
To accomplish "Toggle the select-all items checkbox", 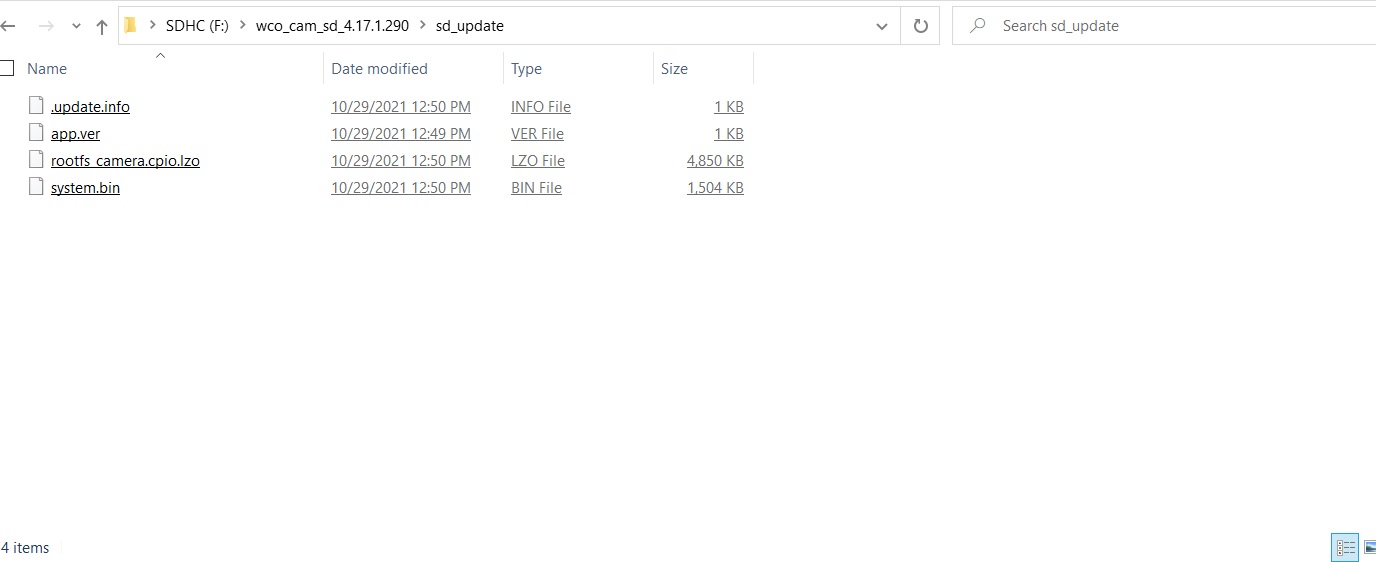I will [x=6, y=68].
